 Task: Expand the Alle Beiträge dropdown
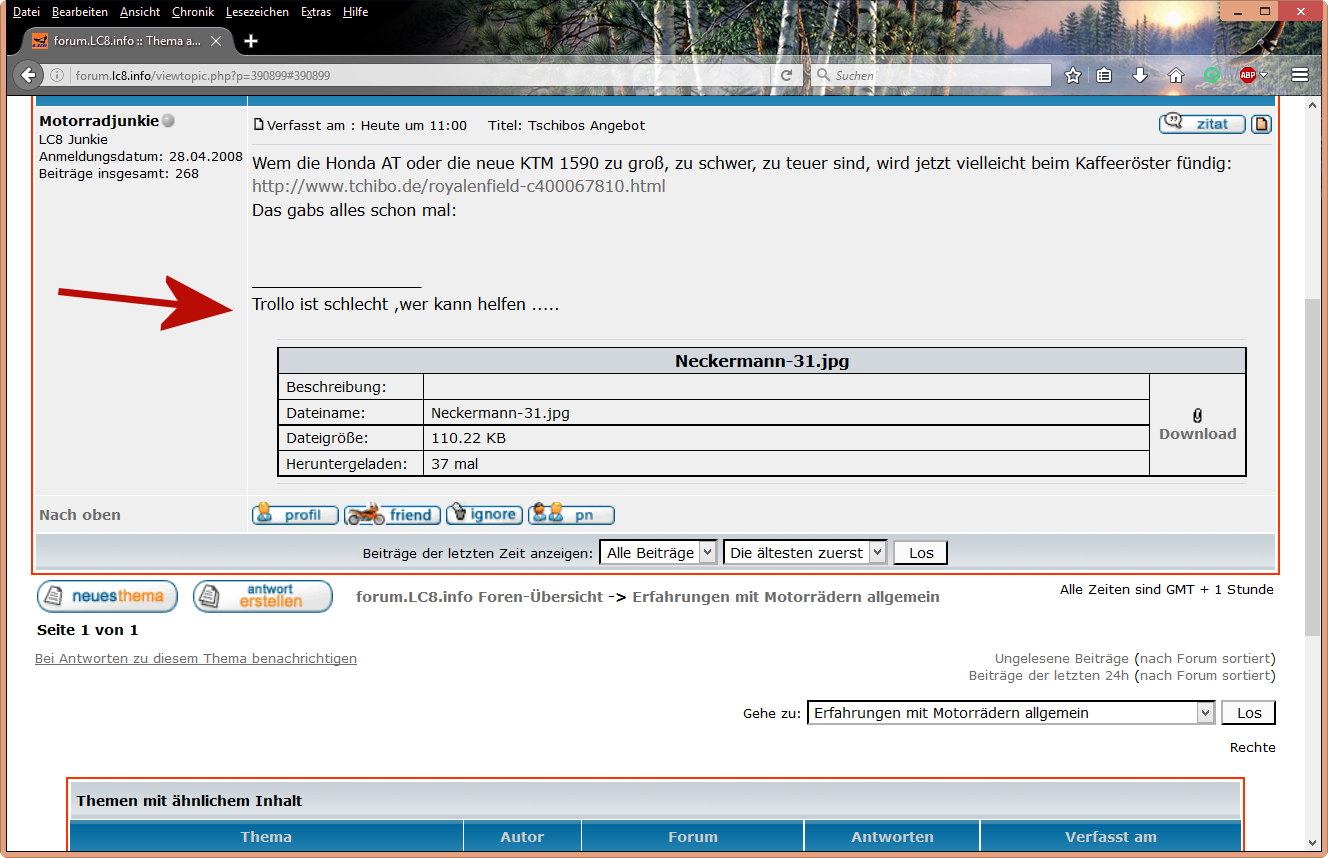pos(659,553)
